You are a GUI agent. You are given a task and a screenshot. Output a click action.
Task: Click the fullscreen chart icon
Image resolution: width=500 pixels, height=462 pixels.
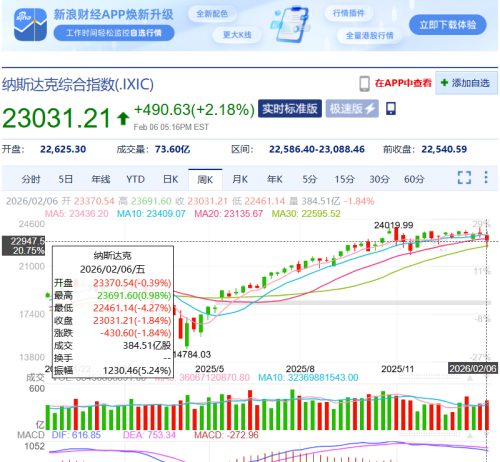pos(464,178)
